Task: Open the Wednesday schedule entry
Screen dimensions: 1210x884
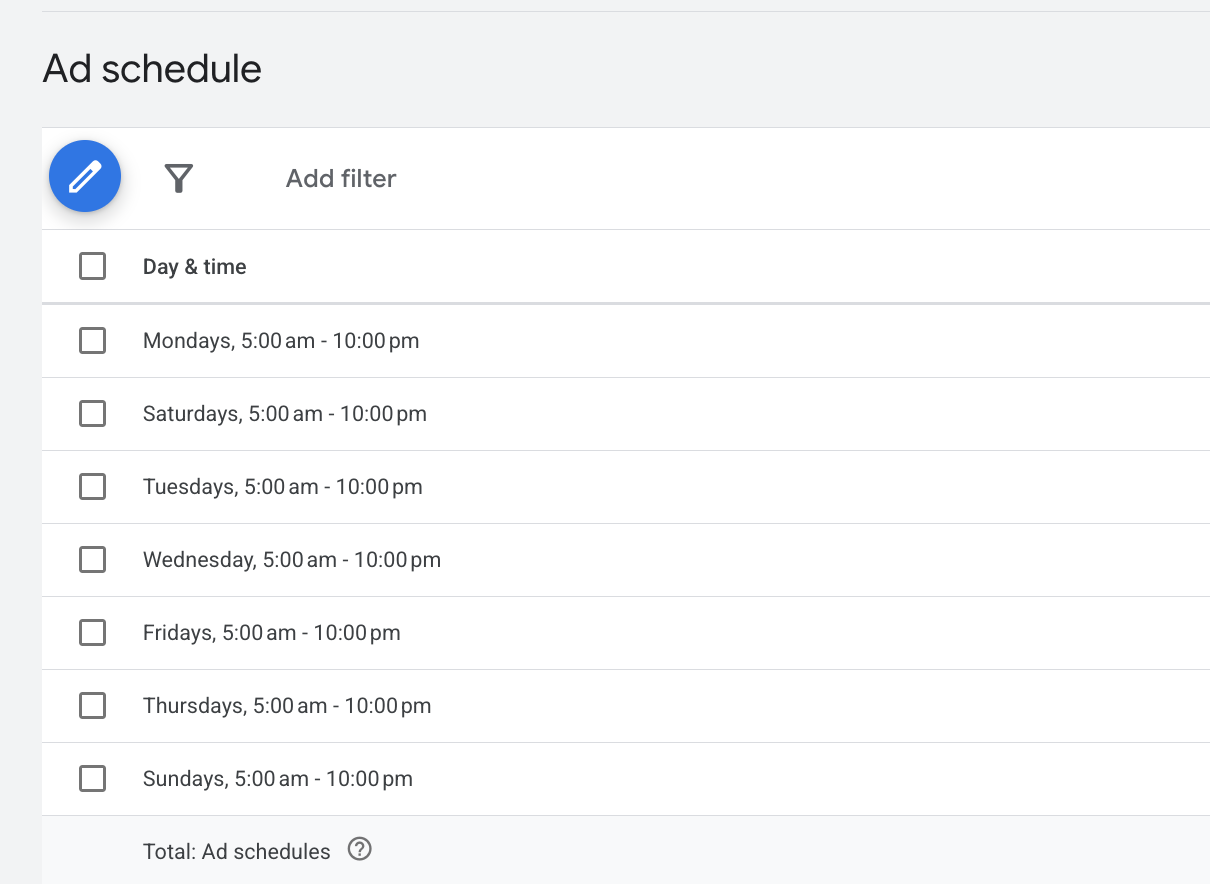Action: 291,559
